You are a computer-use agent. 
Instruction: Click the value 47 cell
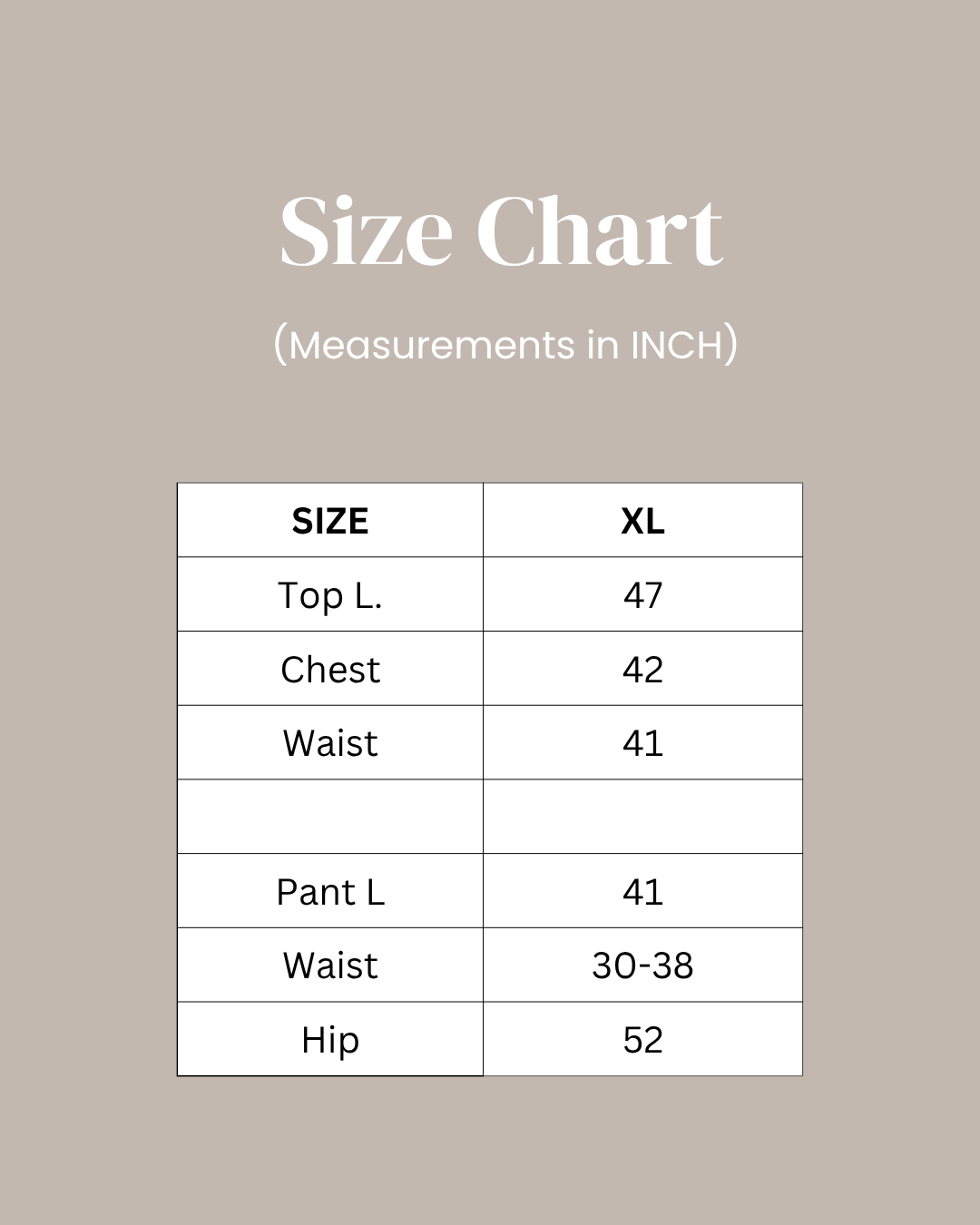pyautogui.click(x=643, y=595)
